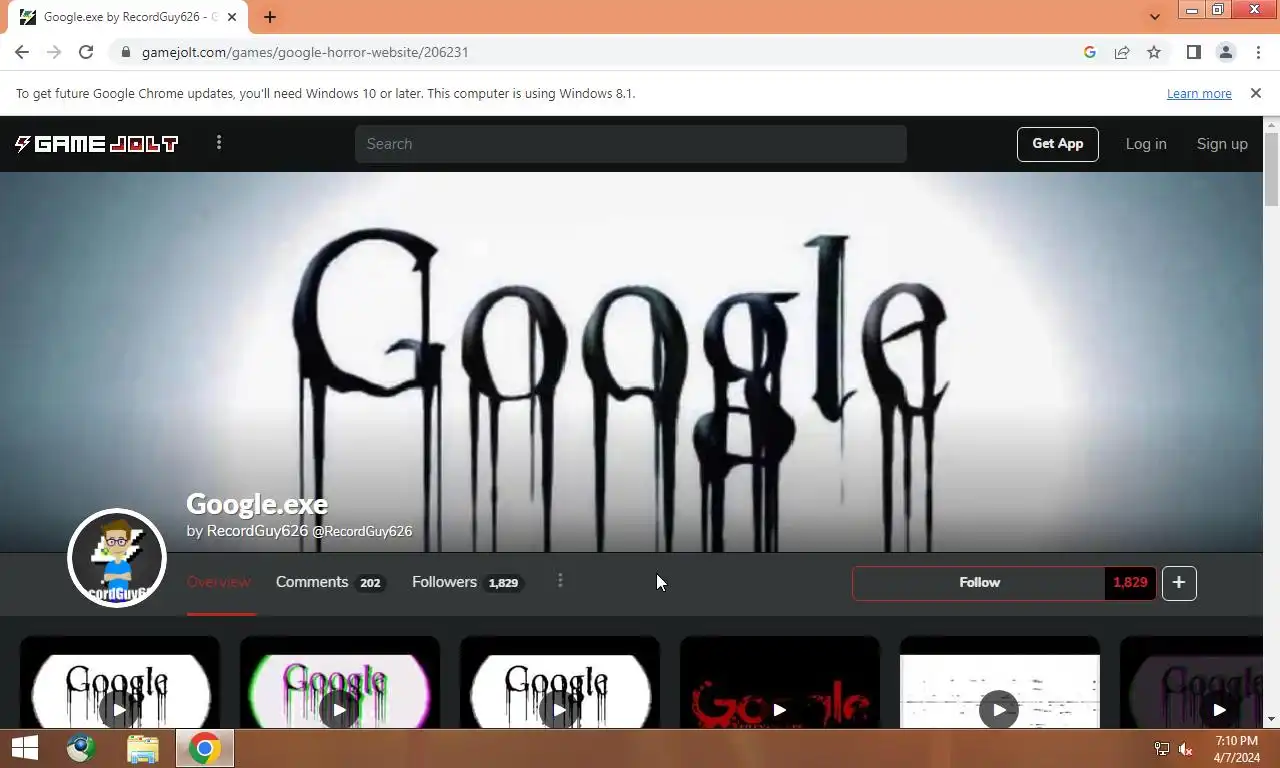The image size is (1280, 768).
Task: Click the gamejolt.com URL in address bar
Action: coord(305,52)
